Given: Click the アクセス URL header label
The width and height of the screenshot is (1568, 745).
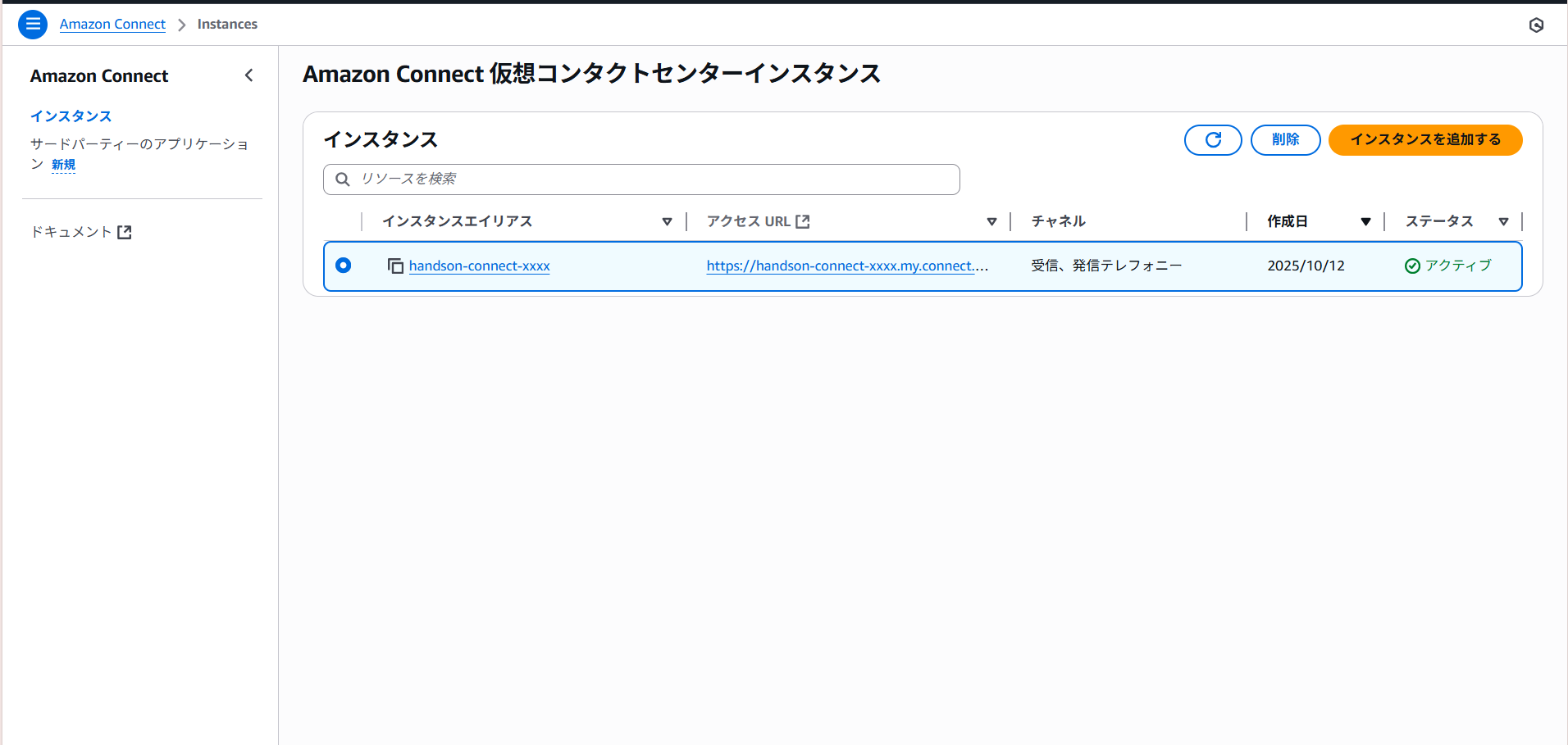Looking at the screenshot, I should pos(749,221).
